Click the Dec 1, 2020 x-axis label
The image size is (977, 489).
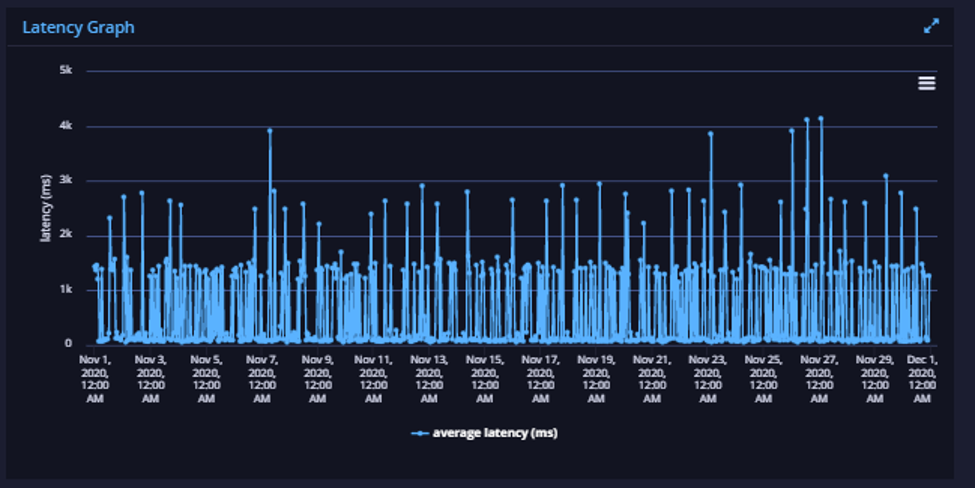point(922,379)
